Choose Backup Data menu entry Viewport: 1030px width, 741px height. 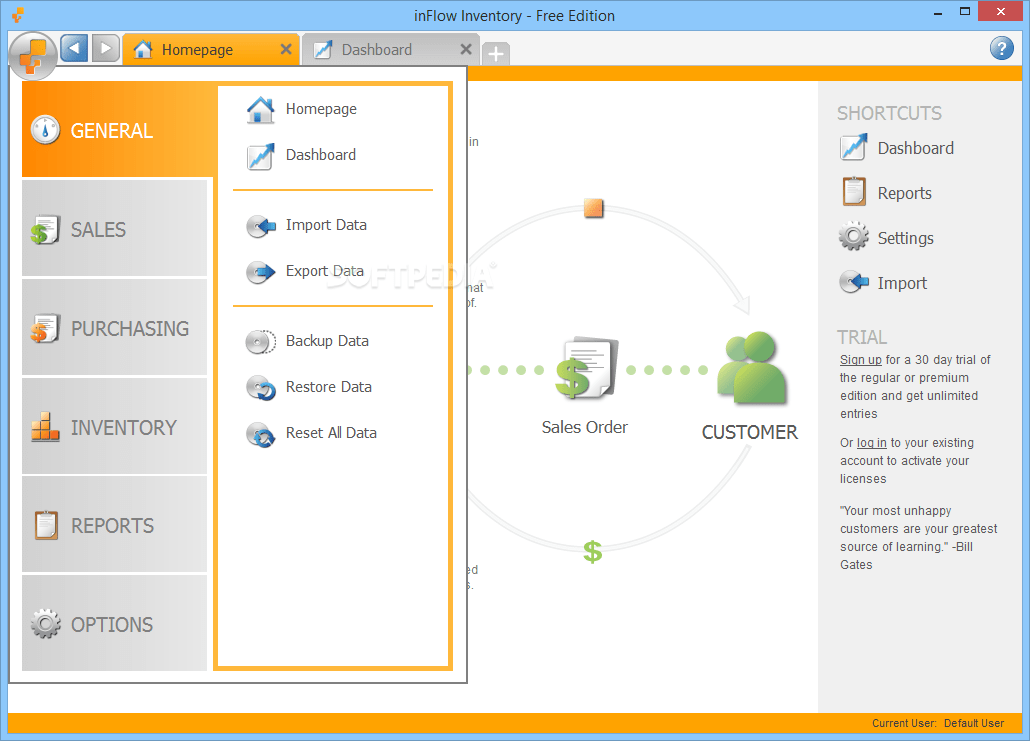[x=327, y=341]
